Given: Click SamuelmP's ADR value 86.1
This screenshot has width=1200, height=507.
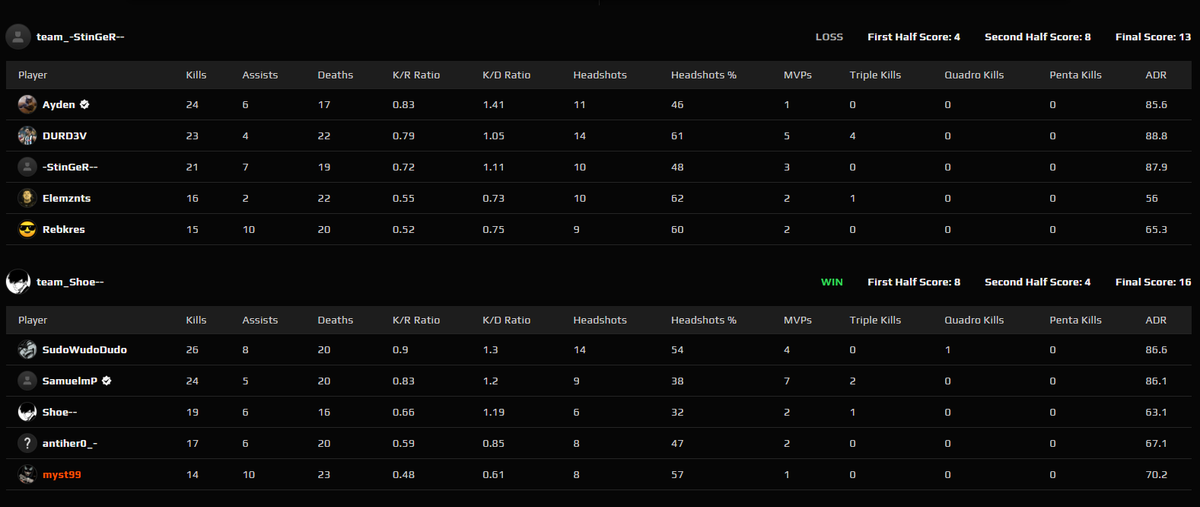Looking at the screenshot, I should click(x=1156, y=381).
